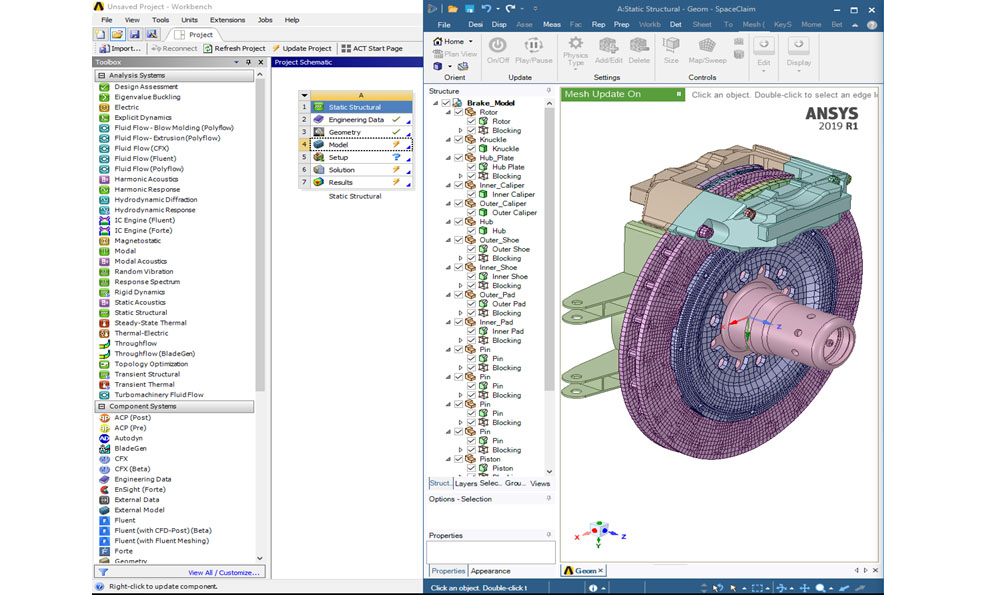
Task: Open the Extensions menu in Workbench
Action: pos(228,20)
